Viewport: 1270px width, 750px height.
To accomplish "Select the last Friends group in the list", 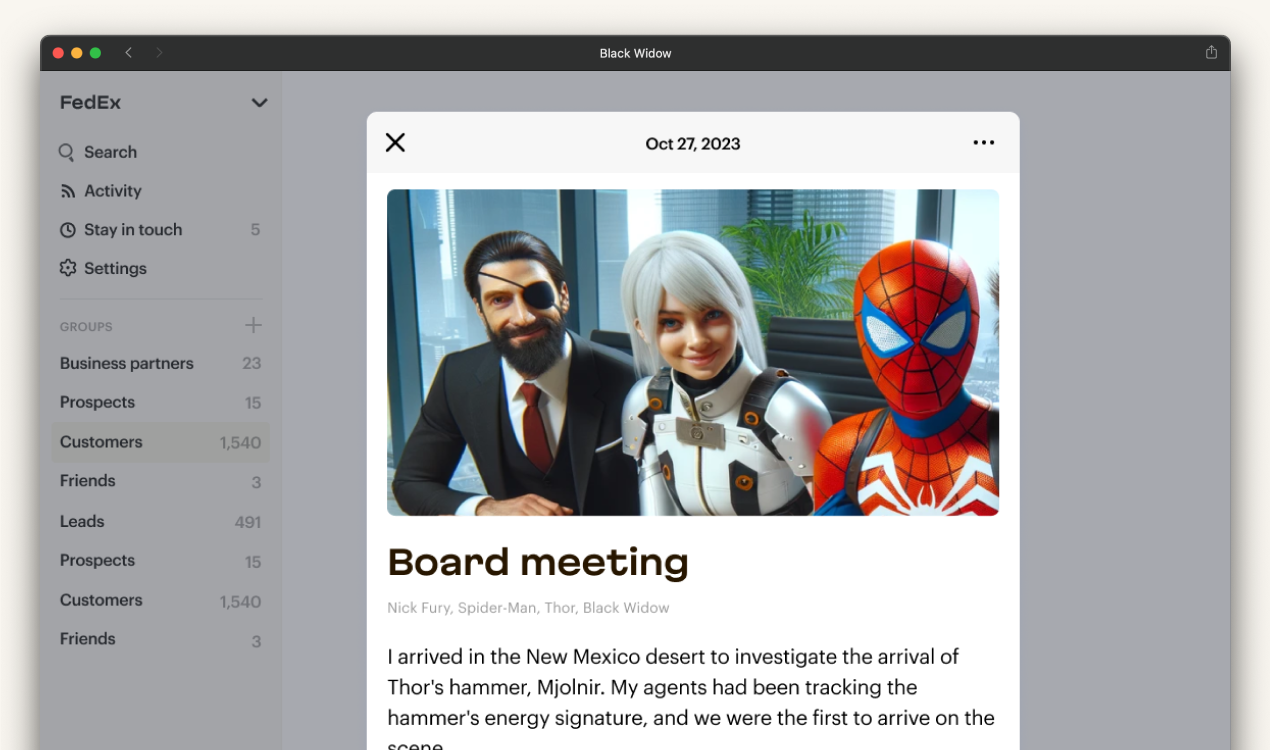I will pyautogui.click(x=160, y=639).
